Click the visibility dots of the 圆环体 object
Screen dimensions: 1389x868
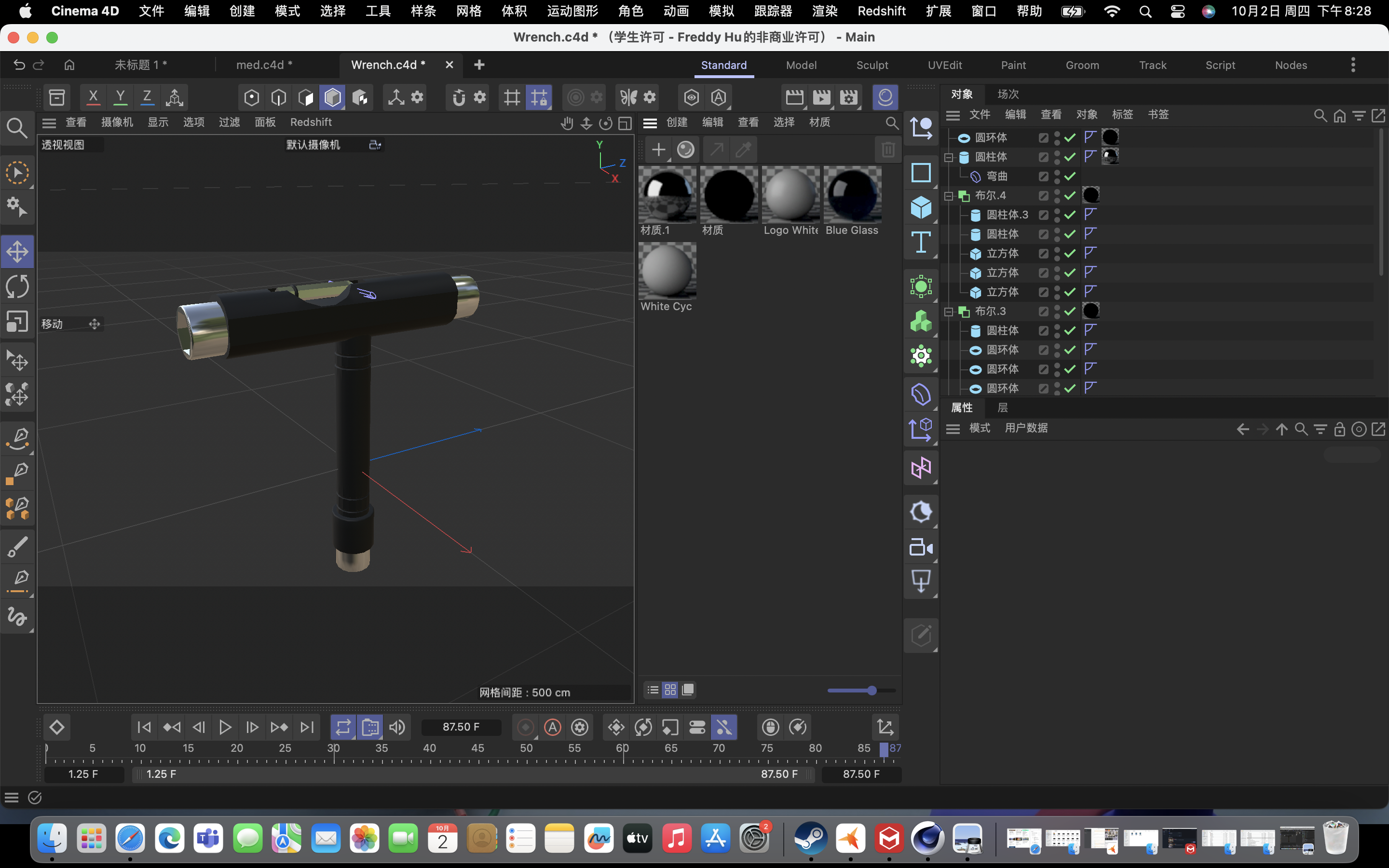coord(1056,137)
